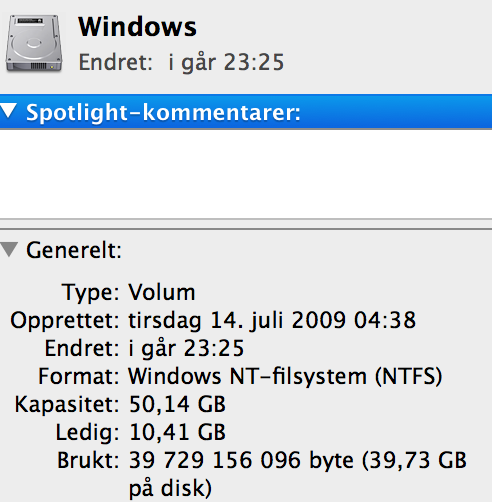492x502 pixels.
Task: Click the Windows hard drive icon
Action: tap(34, 43)
